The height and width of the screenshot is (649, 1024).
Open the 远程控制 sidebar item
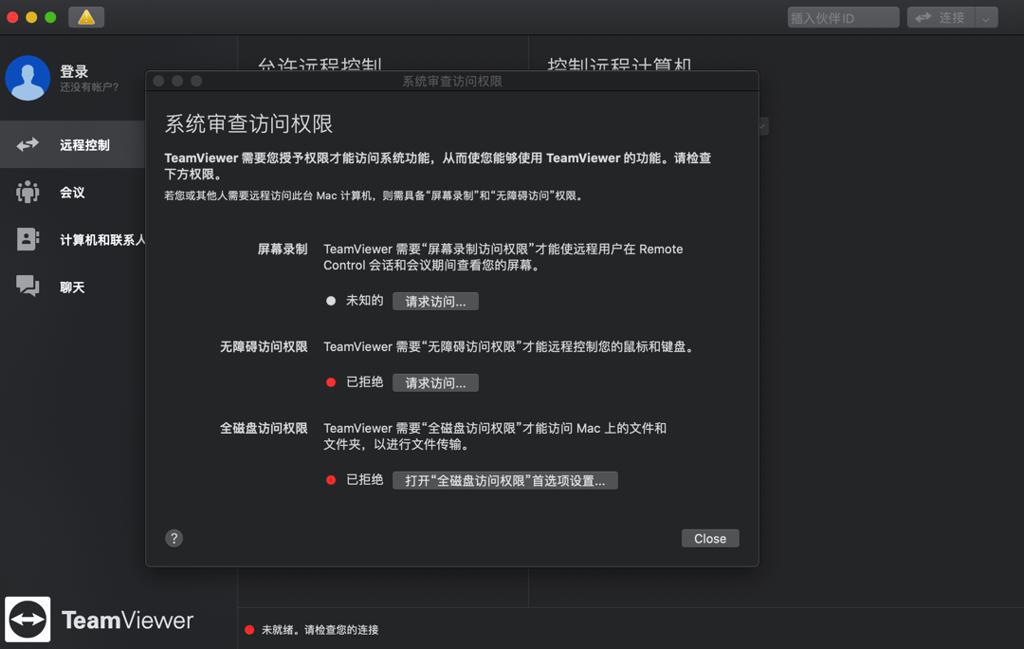[72, 144]
